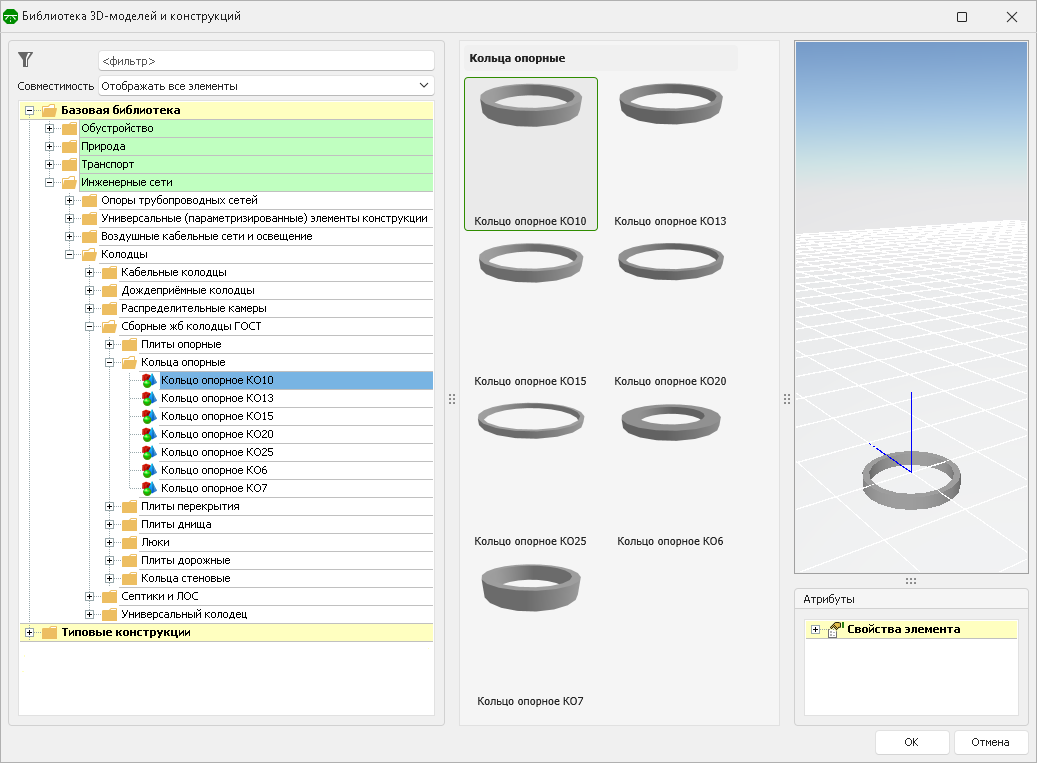This screenshot has height=763, width=1037.
Task: Expand the Плиты перекрытия folder
Action: click(110, 506)
